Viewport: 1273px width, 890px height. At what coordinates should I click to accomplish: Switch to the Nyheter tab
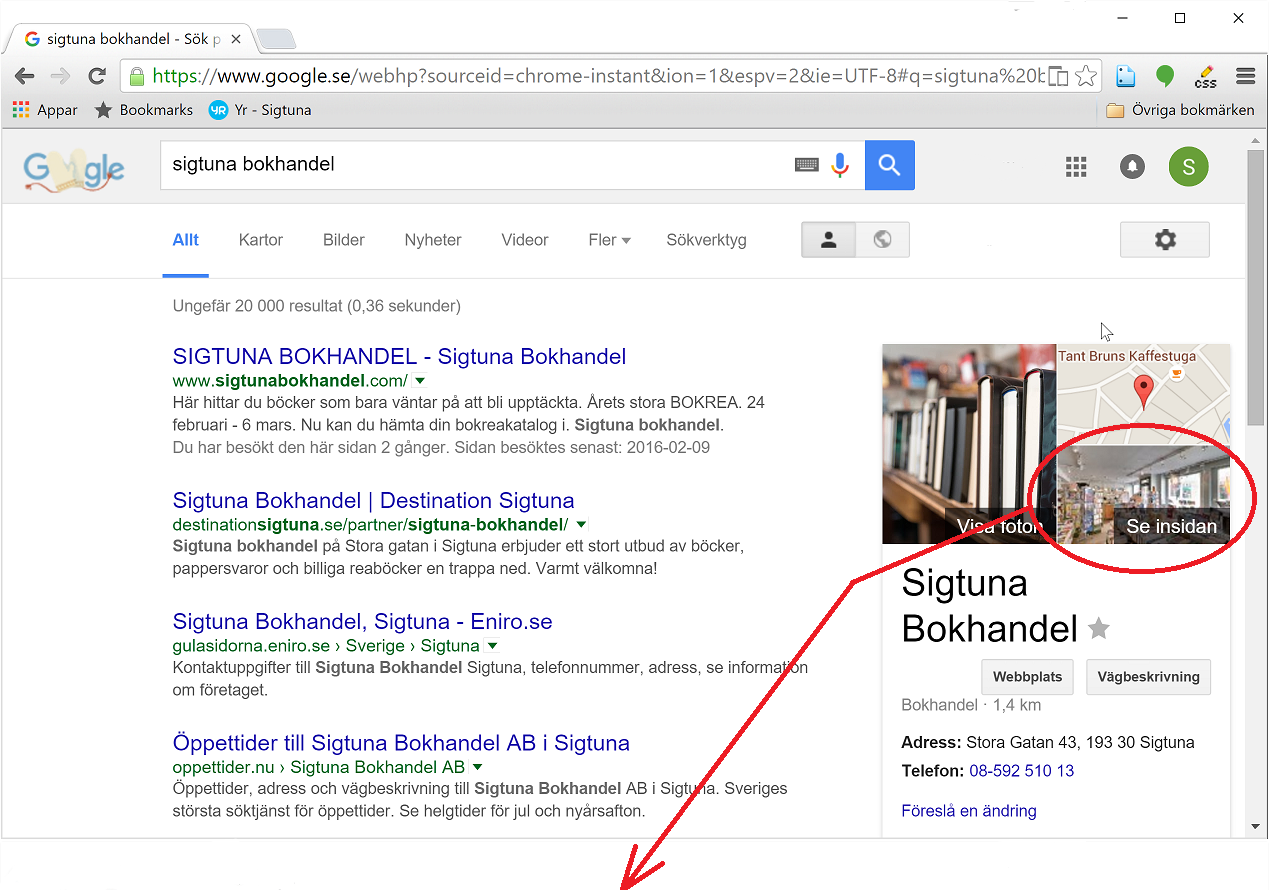pos(433,240)
